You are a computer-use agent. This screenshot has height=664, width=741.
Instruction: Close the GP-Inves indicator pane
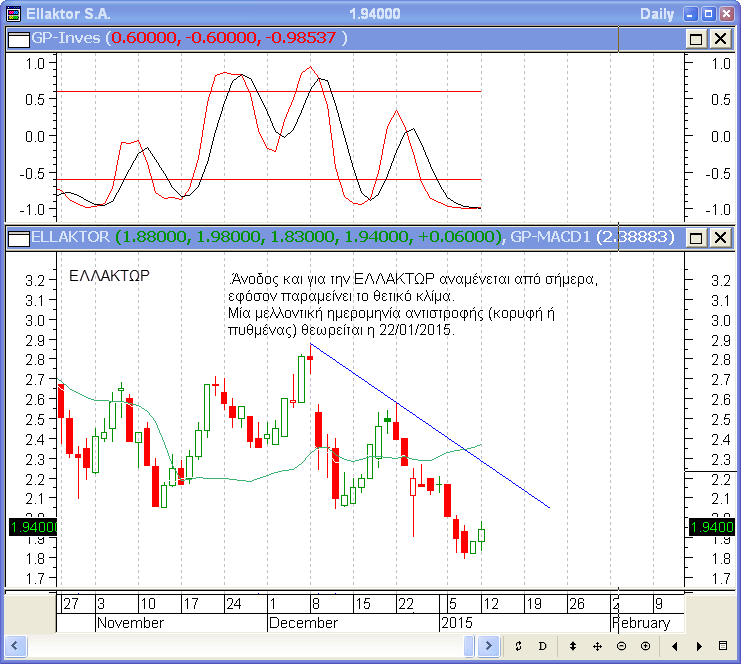[x=721, y=38]
